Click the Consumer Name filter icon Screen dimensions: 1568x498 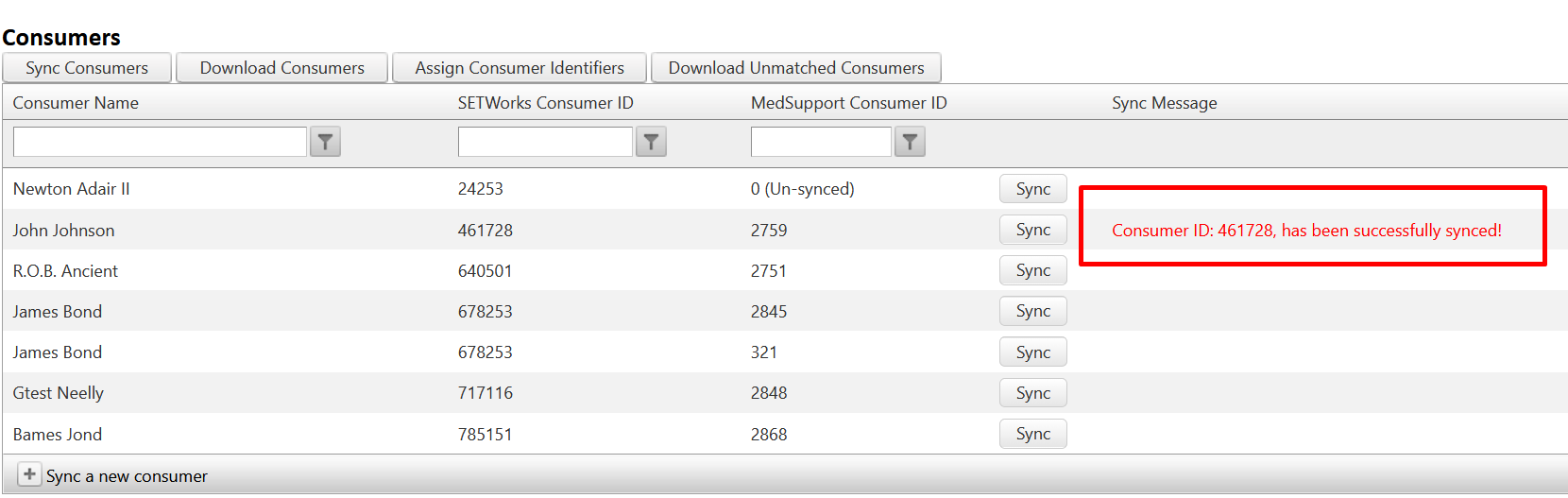[x=325, y=142]
